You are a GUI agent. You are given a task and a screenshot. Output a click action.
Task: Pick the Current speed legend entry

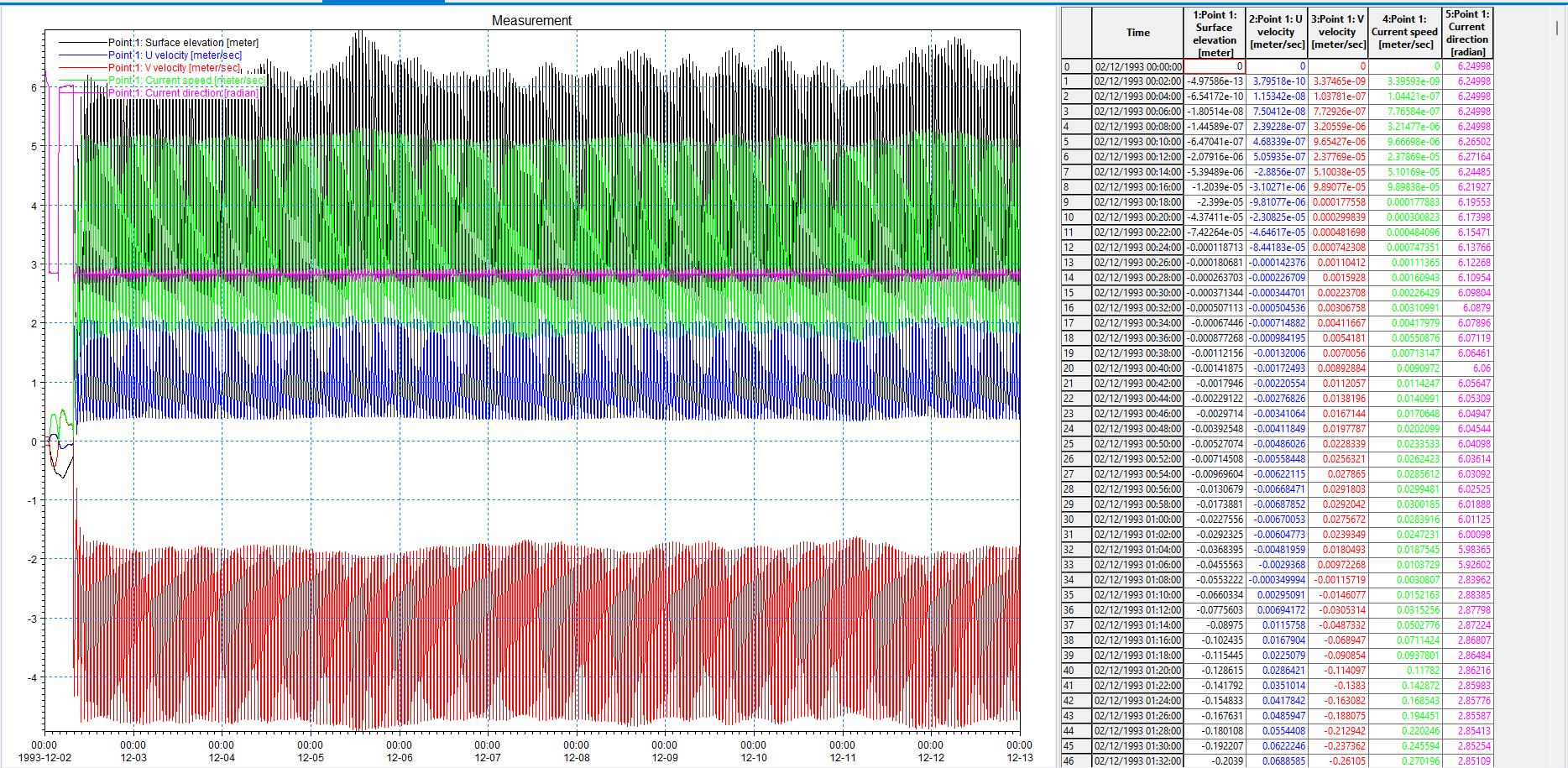coord(186,81)
